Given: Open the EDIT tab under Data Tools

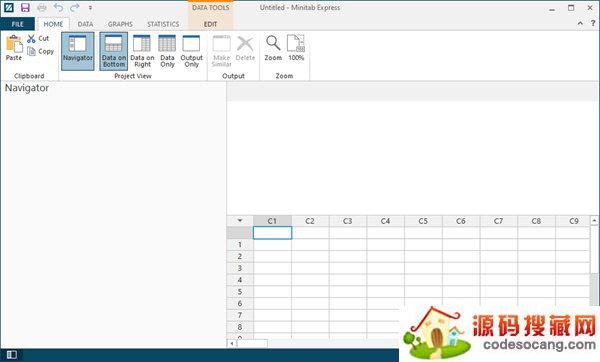Looking at the screenshot, I should (210, 24).
